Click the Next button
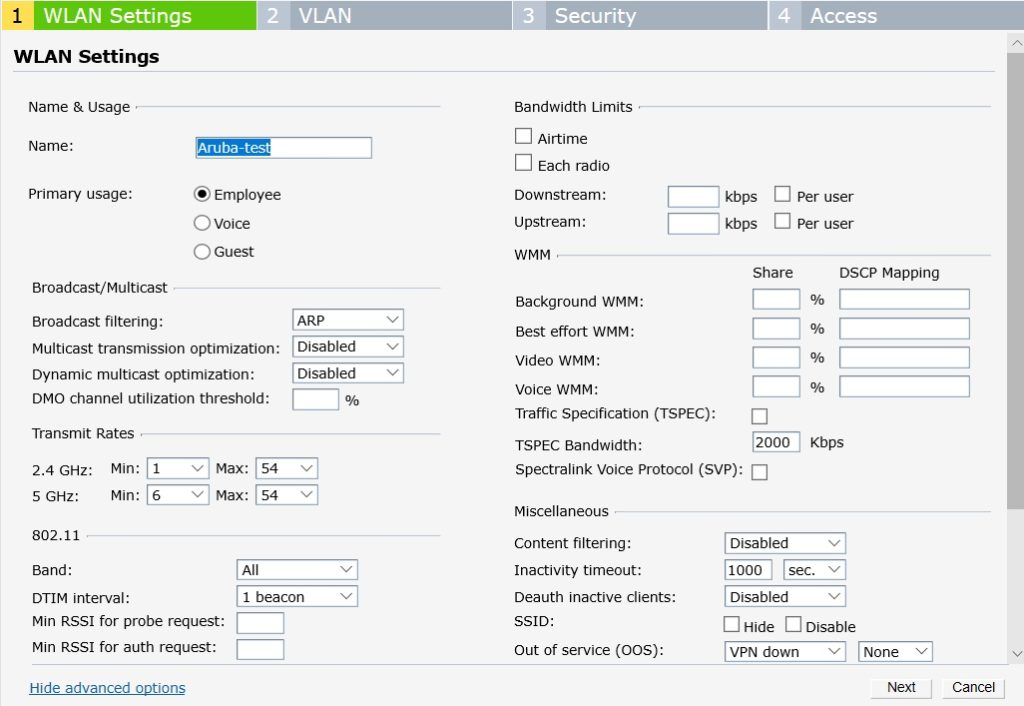Viewport: 1024px width, 706px height. pos(901,687)
